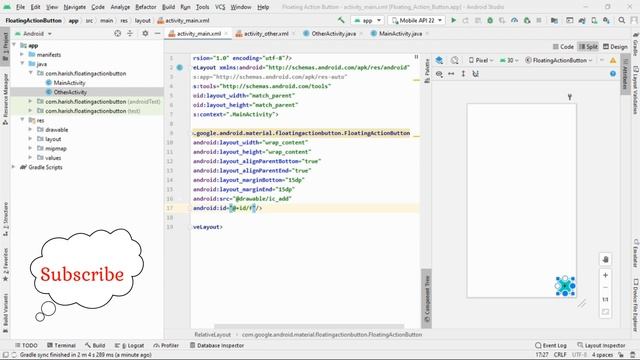Open the app run configuration dropdown

tap(368, 20)
